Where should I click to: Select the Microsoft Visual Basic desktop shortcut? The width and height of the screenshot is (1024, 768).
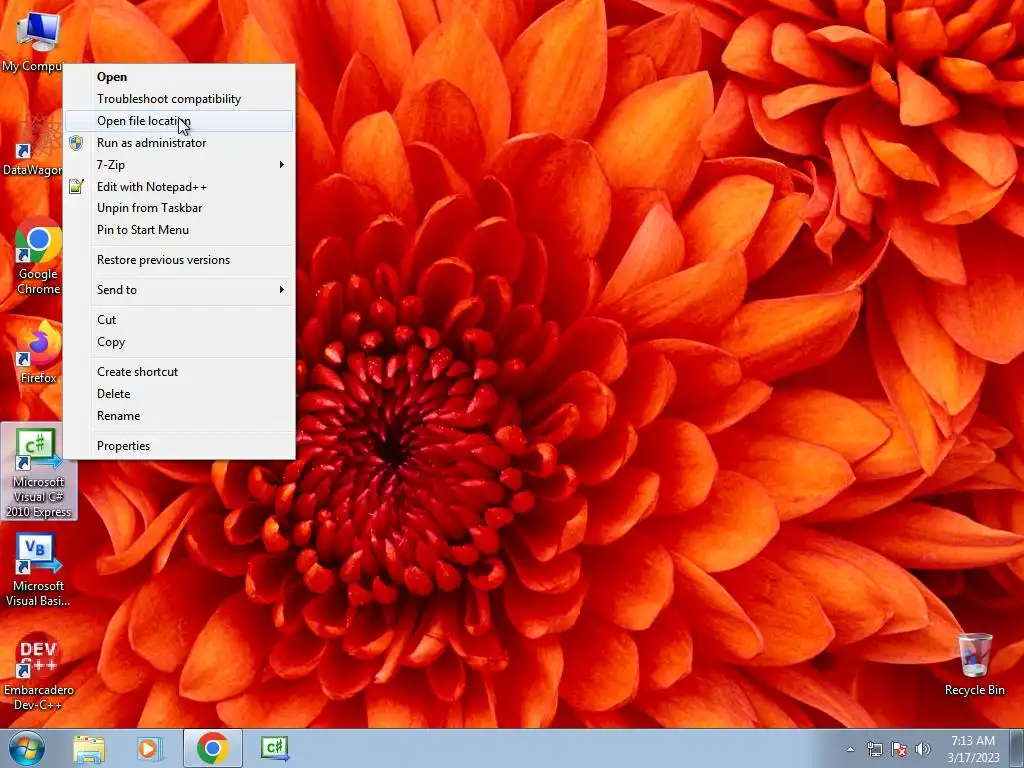[39, 571]
